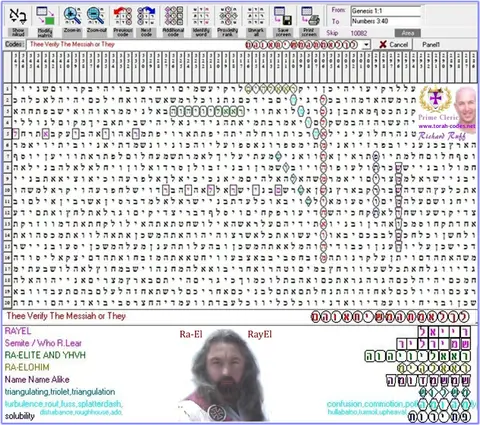Select matrix row number 1
Screen dimensions: 480x425
click(x=7, y=89)
